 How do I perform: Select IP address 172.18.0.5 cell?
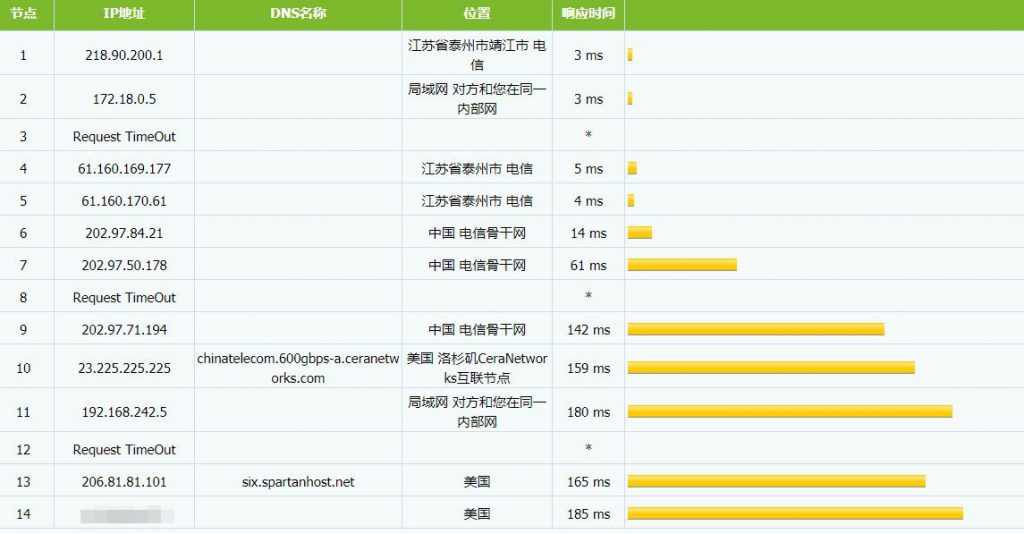[x=124, y=99]
